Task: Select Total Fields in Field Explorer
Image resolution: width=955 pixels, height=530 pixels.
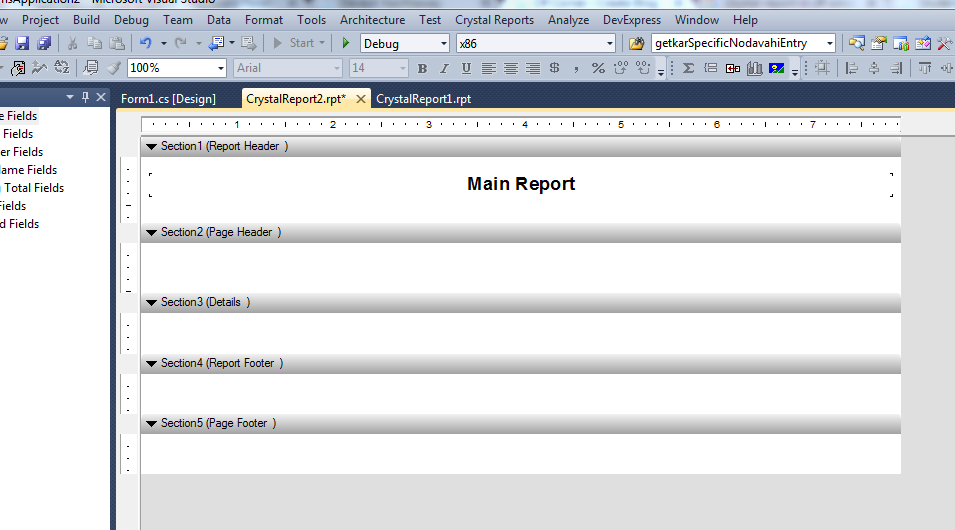Action: [x=33, y=188]
